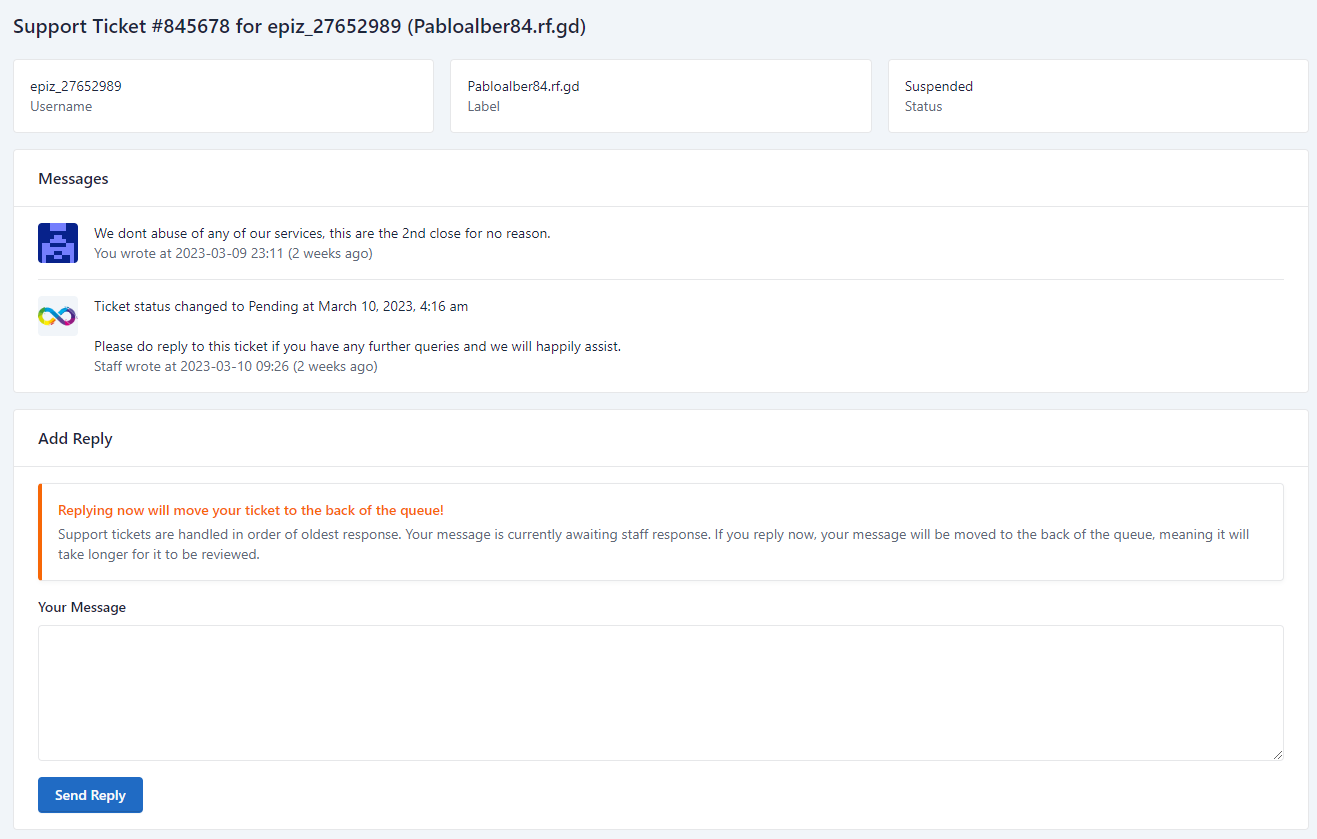
Task: Click the 'You wrote at 2023-03-09' timestamp
Action: point(233,254)
